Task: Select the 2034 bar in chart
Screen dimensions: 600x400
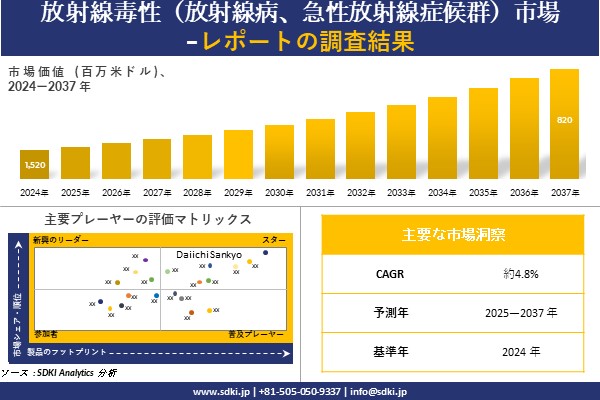Action: (x=442, y=138)
